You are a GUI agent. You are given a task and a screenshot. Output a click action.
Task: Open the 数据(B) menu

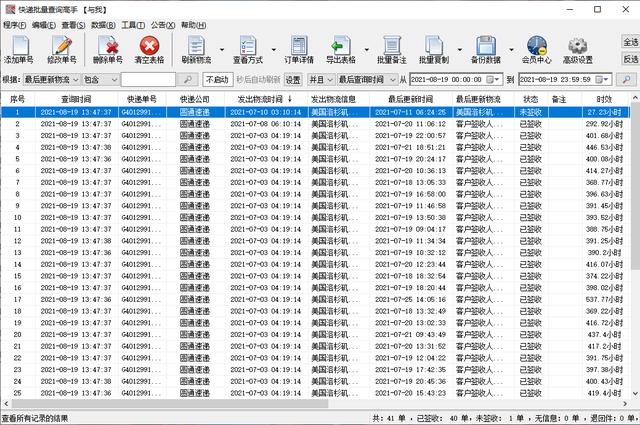point(103,25)
